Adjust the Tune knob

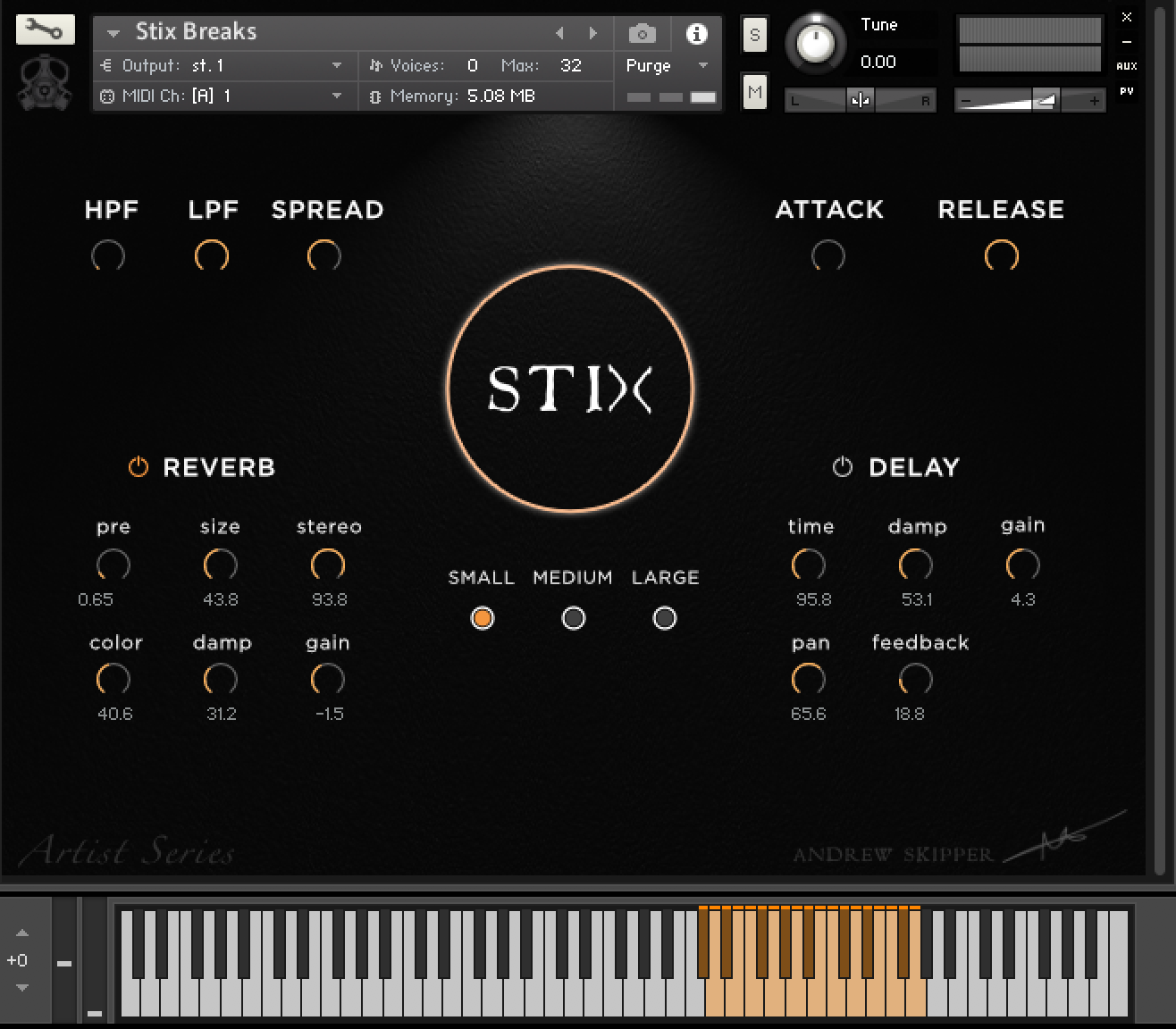(815, 43)
